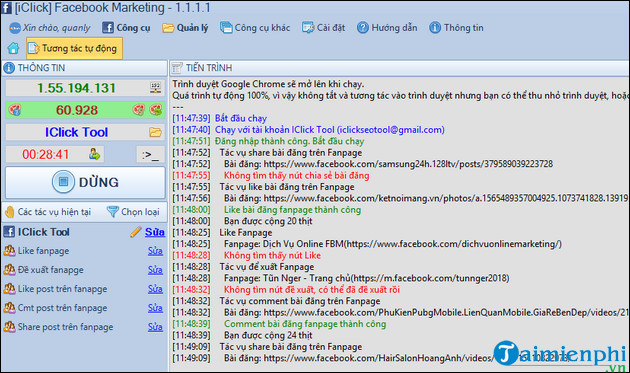Click the 60.928 points value
This screenshot has width=630, height=373.
tap(77, 110)
